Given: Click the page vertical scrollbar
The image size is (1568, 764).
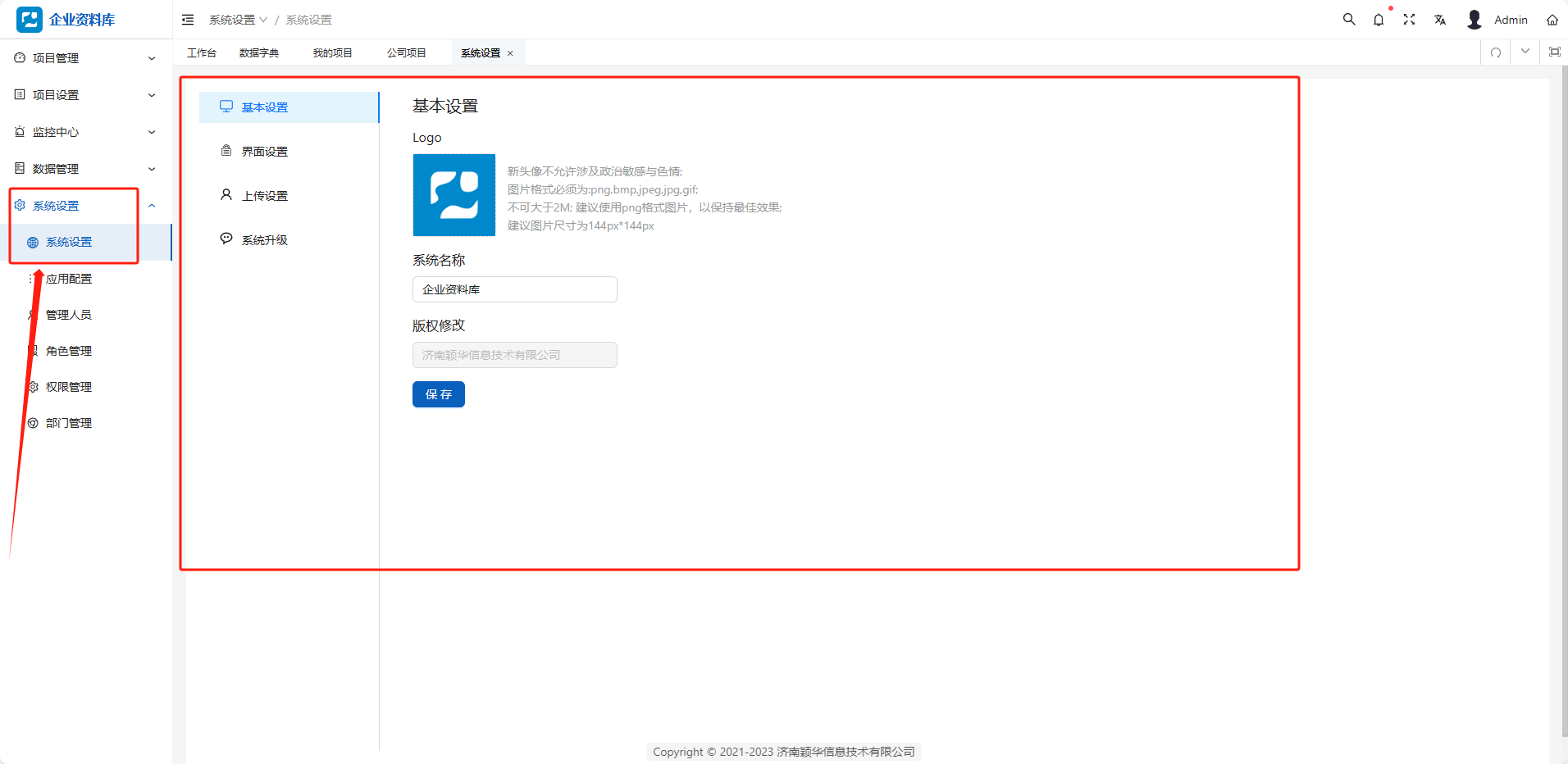Looking at the screenshot, I should click(1565, 402).
